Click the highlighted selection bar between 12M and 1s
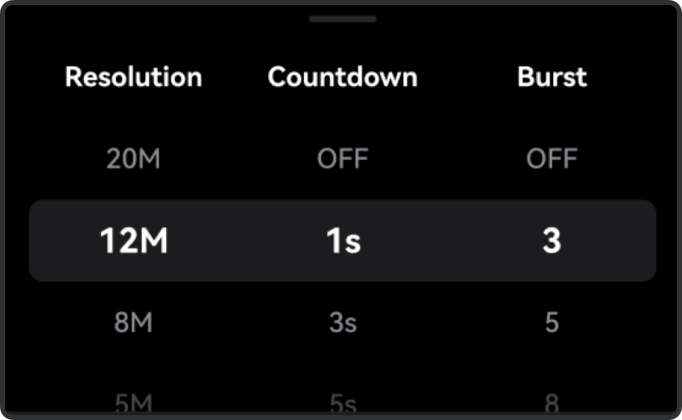The image size is (682, 420). 240,241
